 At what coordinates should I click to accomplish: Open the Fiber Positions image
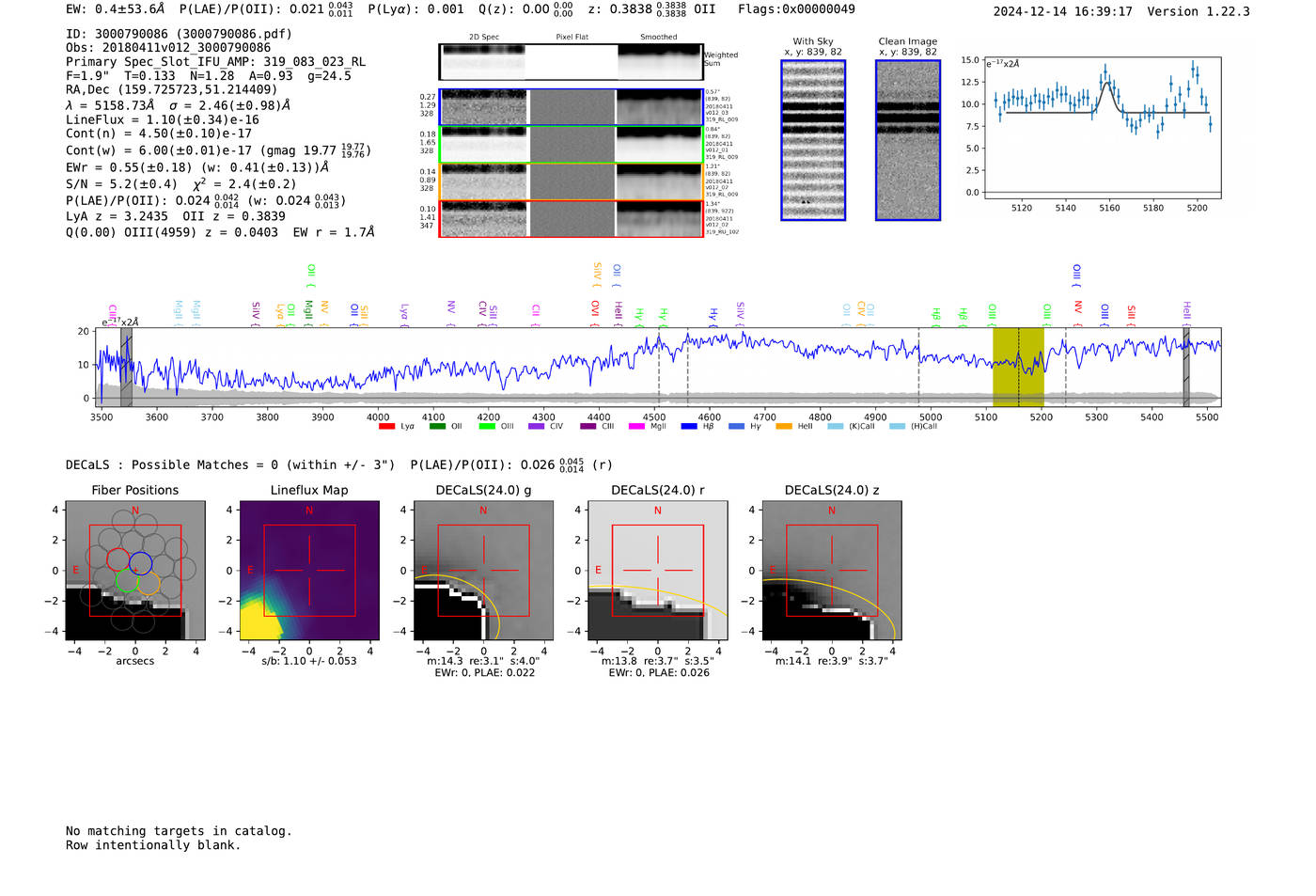tap(135, 570)
